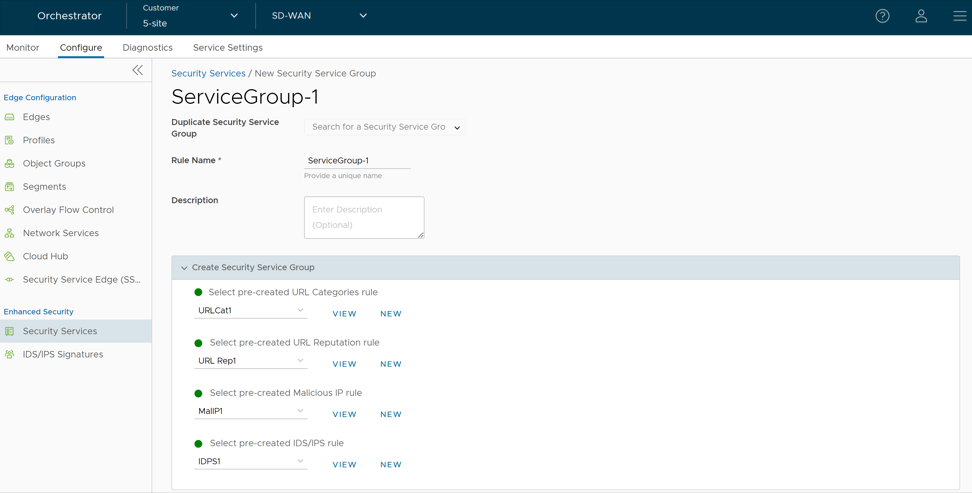This screenshot has width=972, height=493.
Task: Click the IDS/IPS Signatures icon
Action: [x=10, y=354]
